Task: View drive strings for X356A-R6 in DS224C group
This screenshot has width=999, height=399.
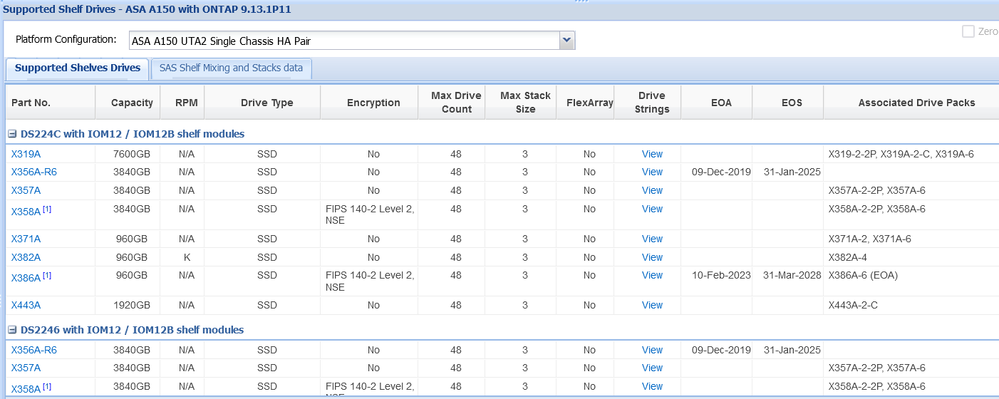Action: 652,171
